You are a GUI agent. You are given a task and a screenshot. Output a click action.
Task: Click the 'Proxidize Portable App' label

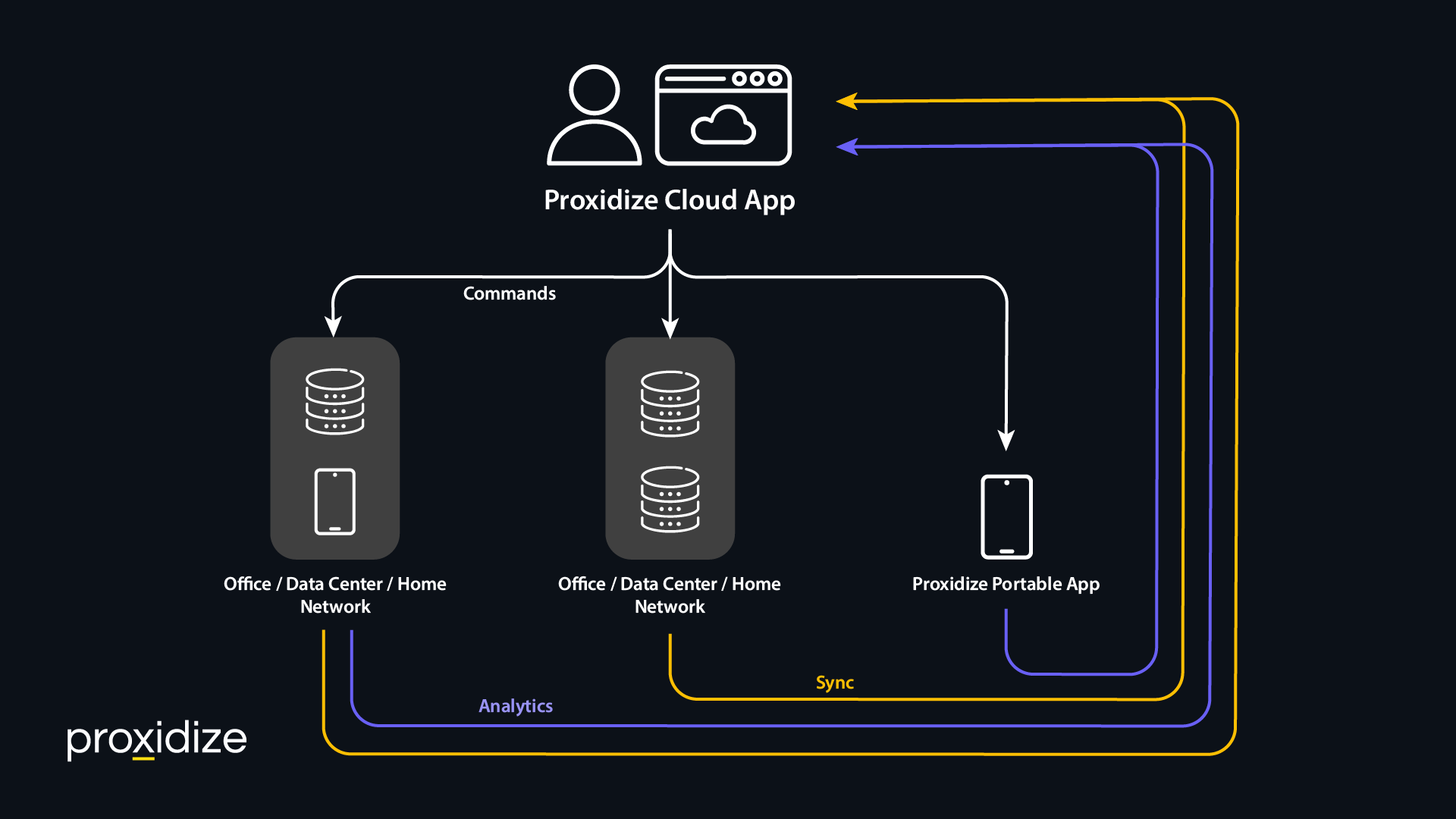[1006, 584]
